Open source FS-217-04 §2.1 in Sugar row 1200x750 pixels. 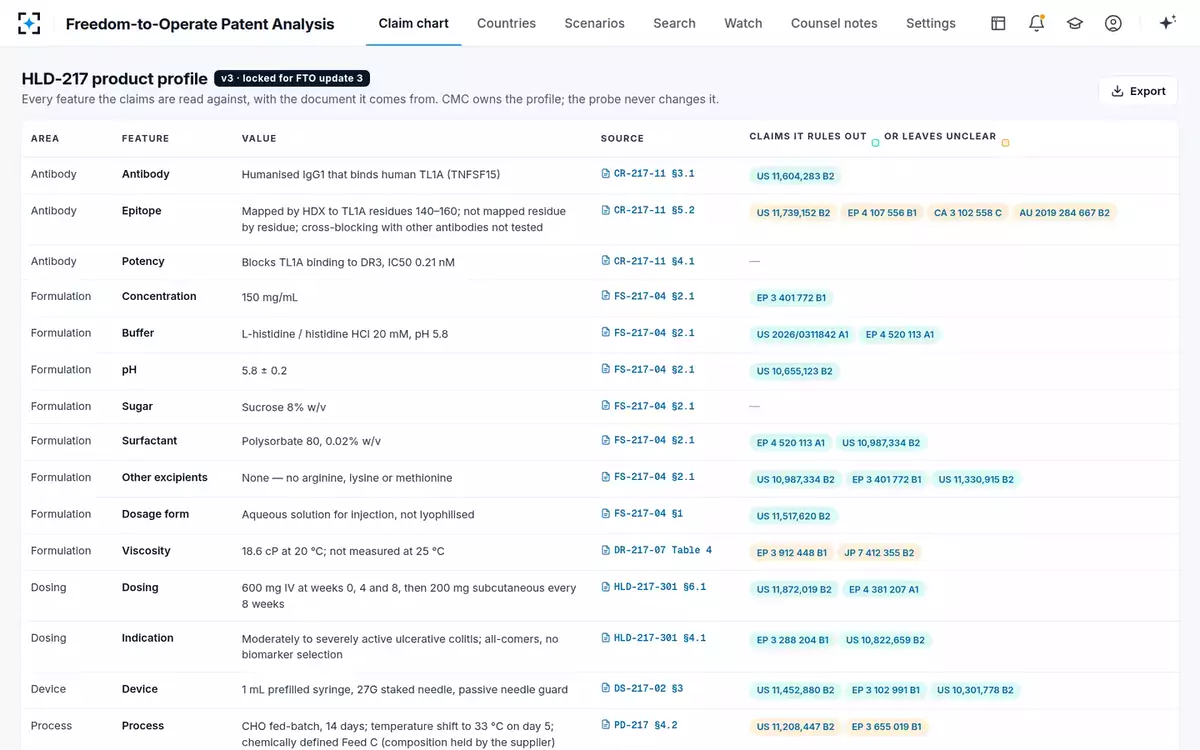tap(648, 406)
